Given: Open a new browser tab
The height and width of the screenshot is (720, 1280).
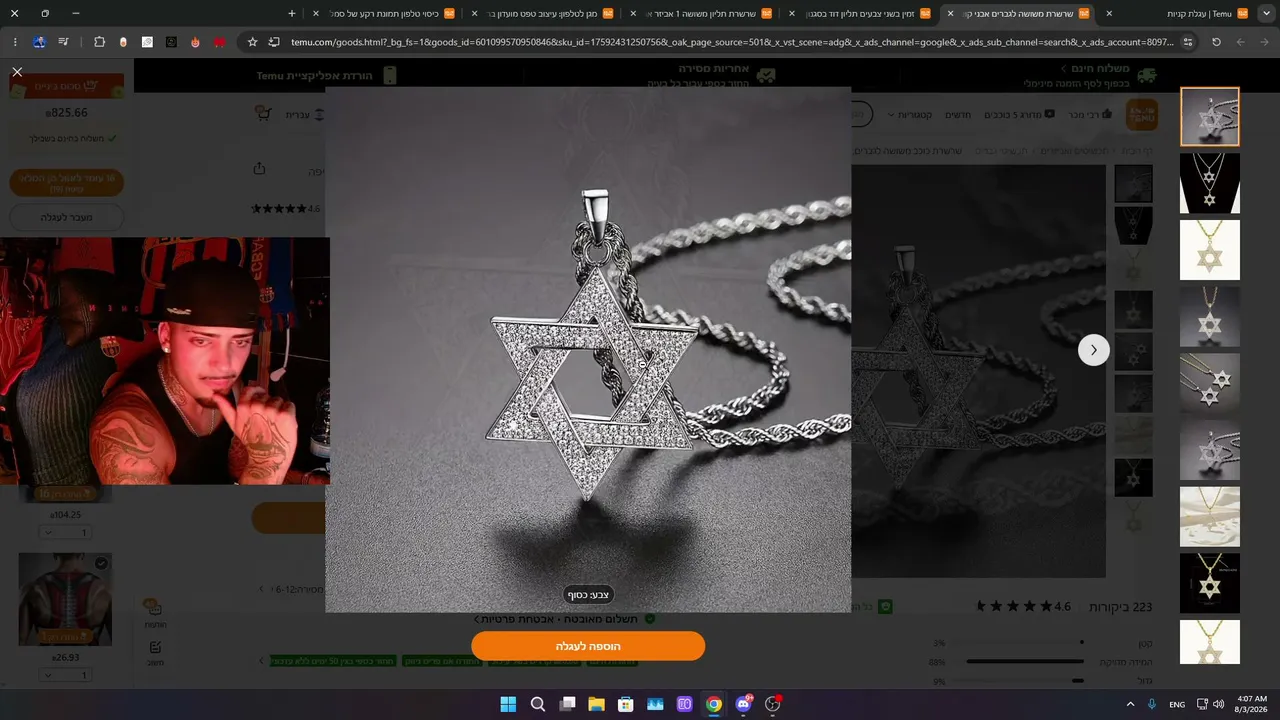Looking at the screenshot, I should coord(292,14).
